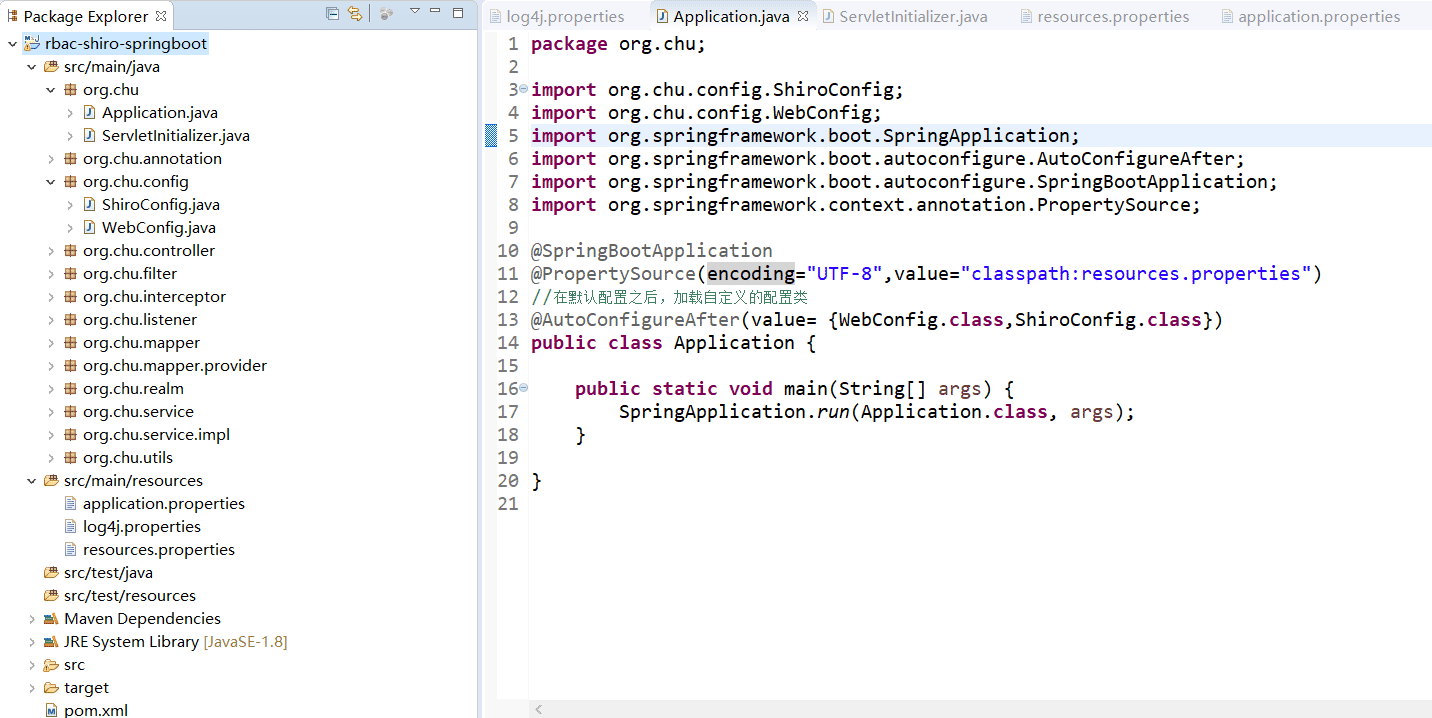Click horizontal scrollbar left arrow in editor
The image size is (1432, 718).
[x=539, y=709]
